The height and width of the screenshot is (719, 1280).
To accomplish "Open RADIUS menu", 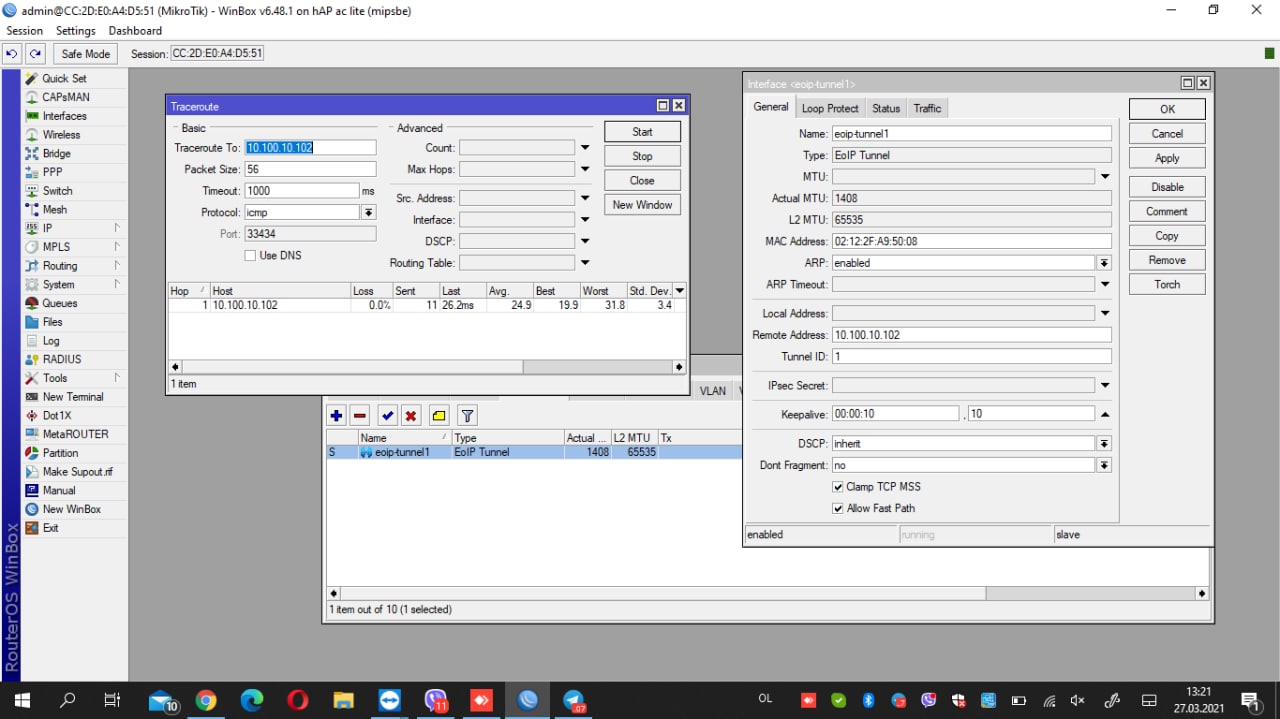I will [62, 359].
